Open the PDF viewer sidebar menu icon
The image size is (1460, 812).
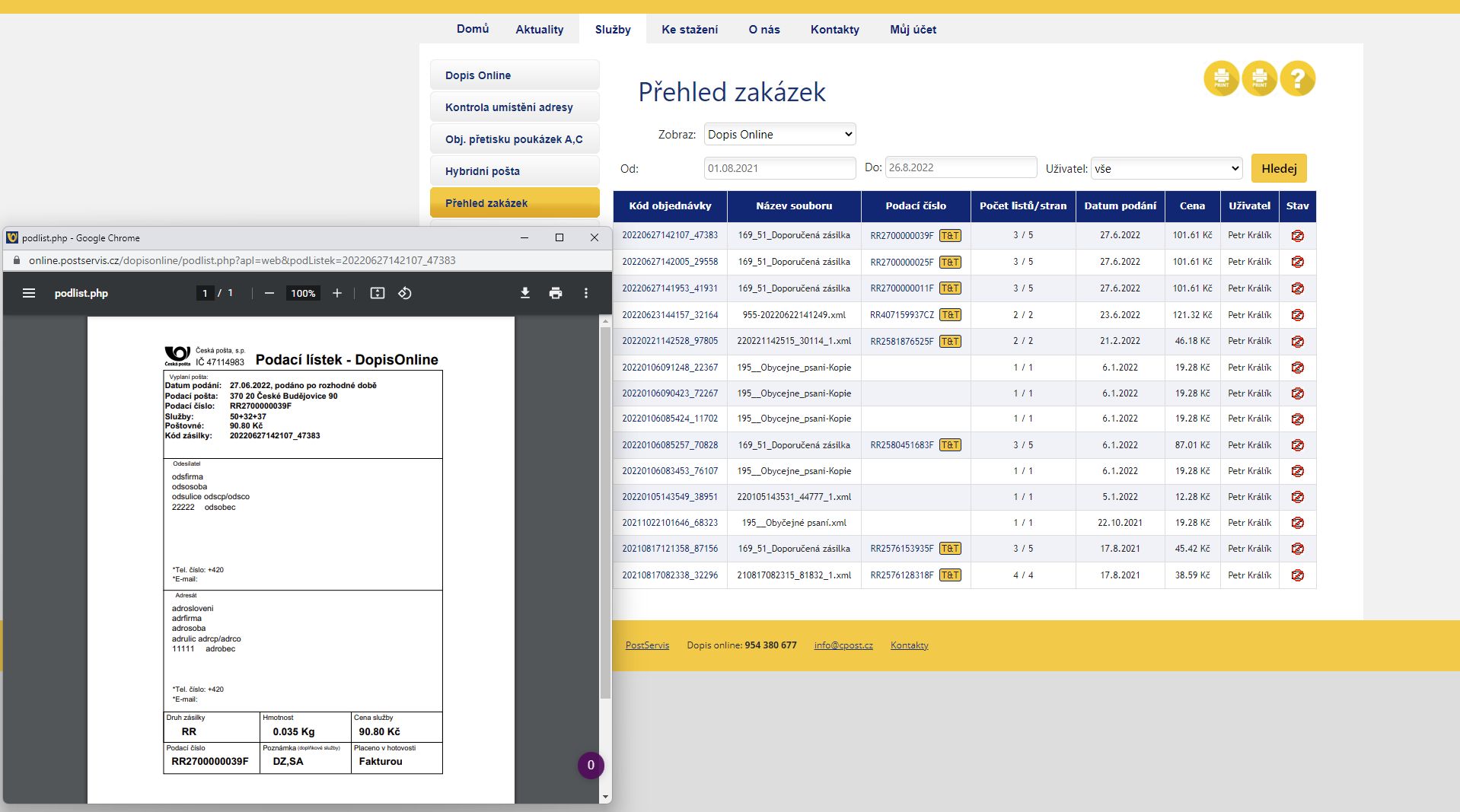pos(29,293)
